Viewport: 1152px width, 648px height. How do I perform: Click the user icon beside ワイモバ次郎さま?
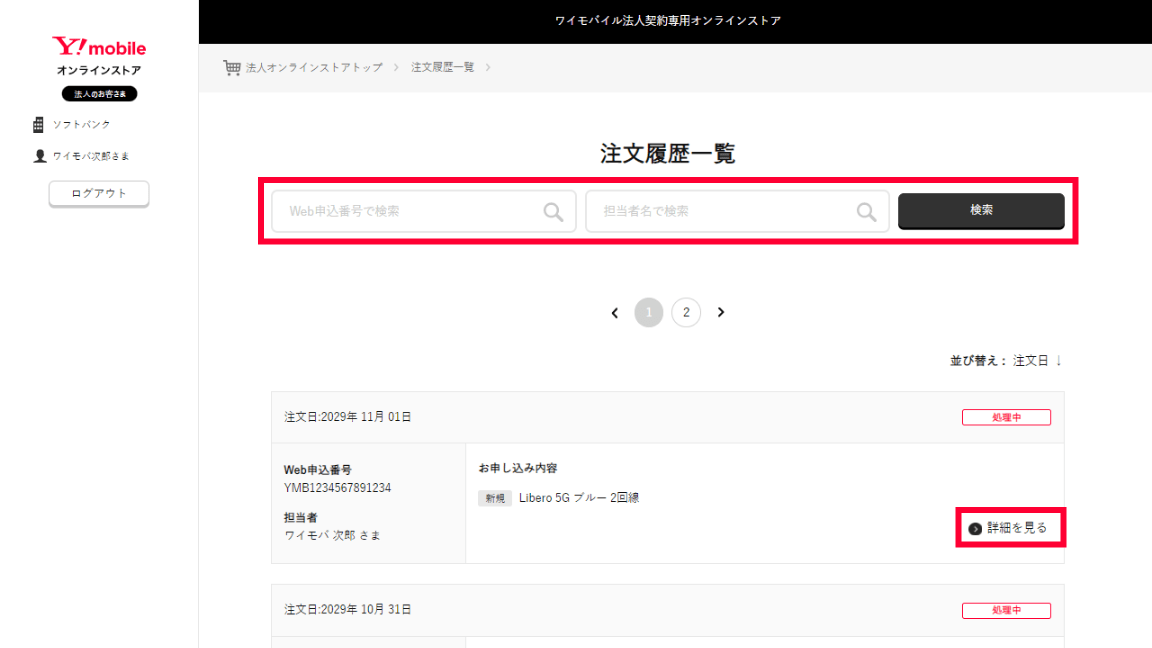pos(40,156)
